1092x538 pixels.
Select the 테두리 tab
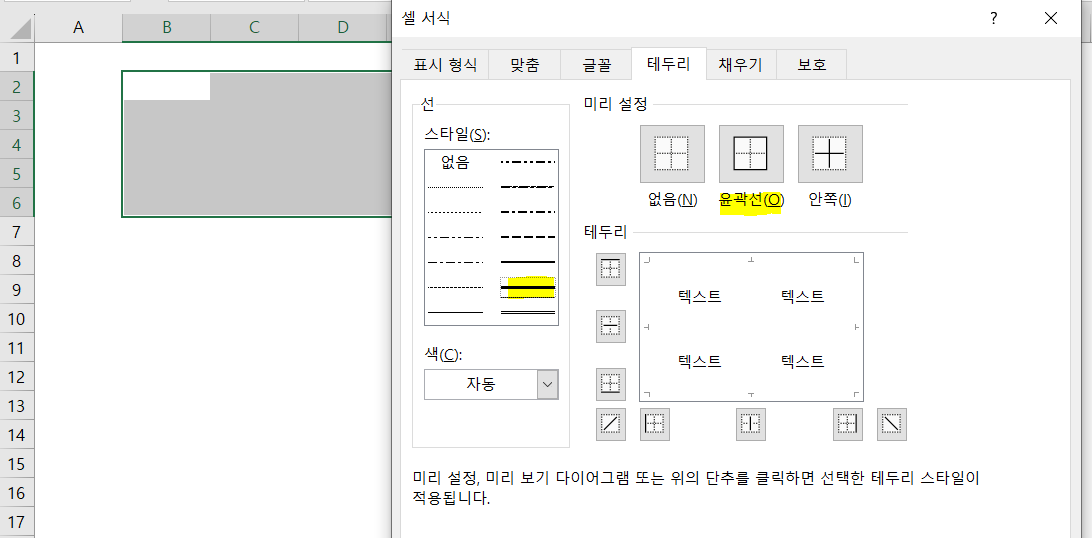pyautogui.click(x=669, y=65)
